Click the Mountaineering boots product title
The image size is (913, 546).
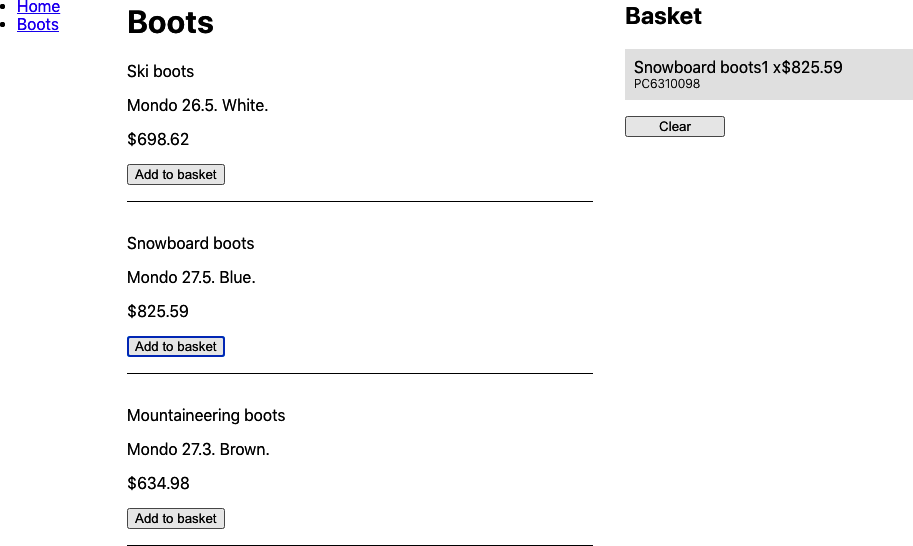point(206,416)
